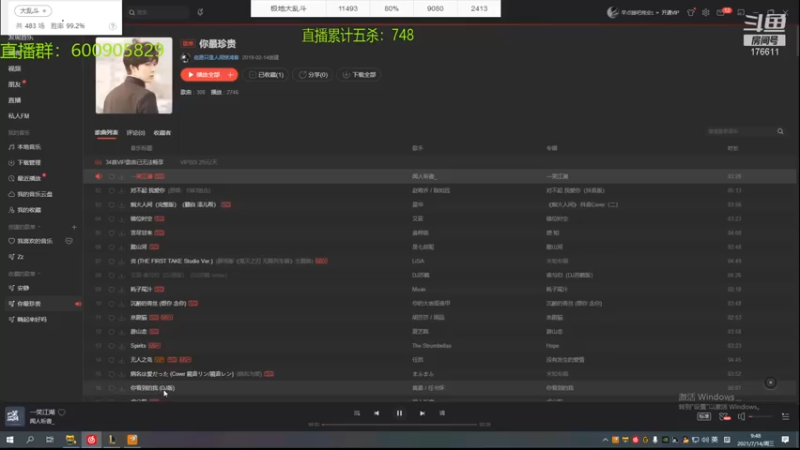
Task: Click the 下载全部 button
Action: coord(359,75)
